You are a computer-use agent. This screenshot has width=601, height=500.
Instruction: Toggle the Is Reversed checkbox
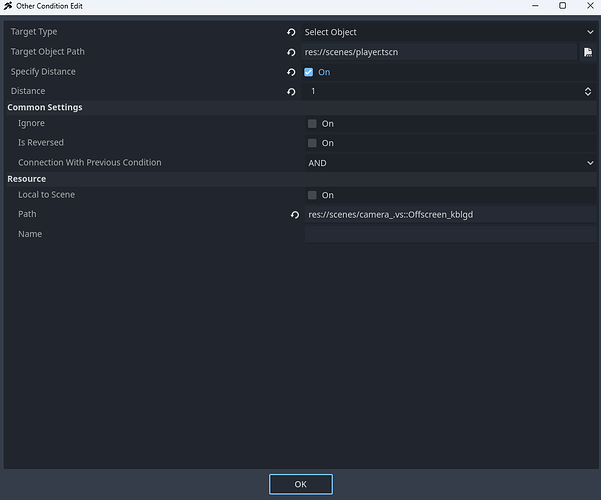pos(313,143)
